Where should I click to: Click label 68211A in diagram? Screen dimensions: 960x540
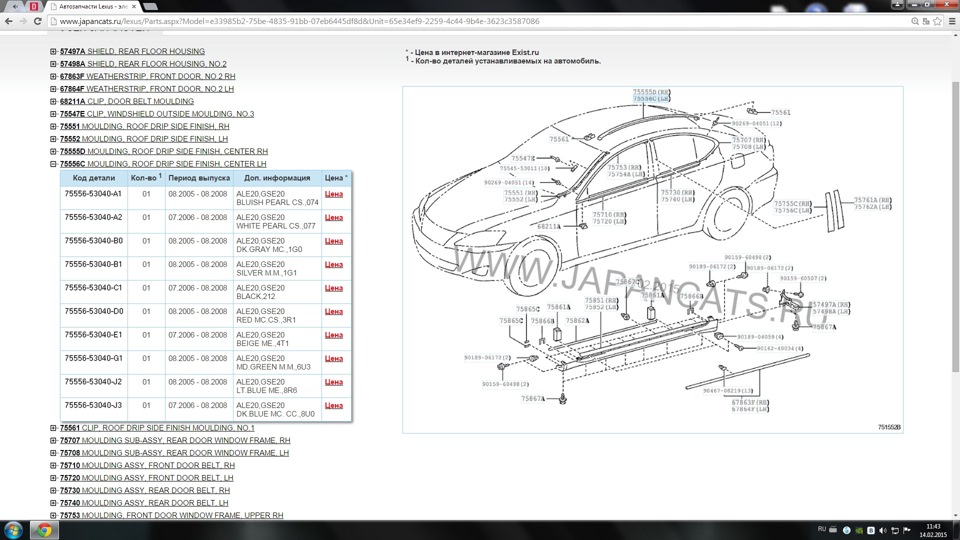[x=549, y=227]
